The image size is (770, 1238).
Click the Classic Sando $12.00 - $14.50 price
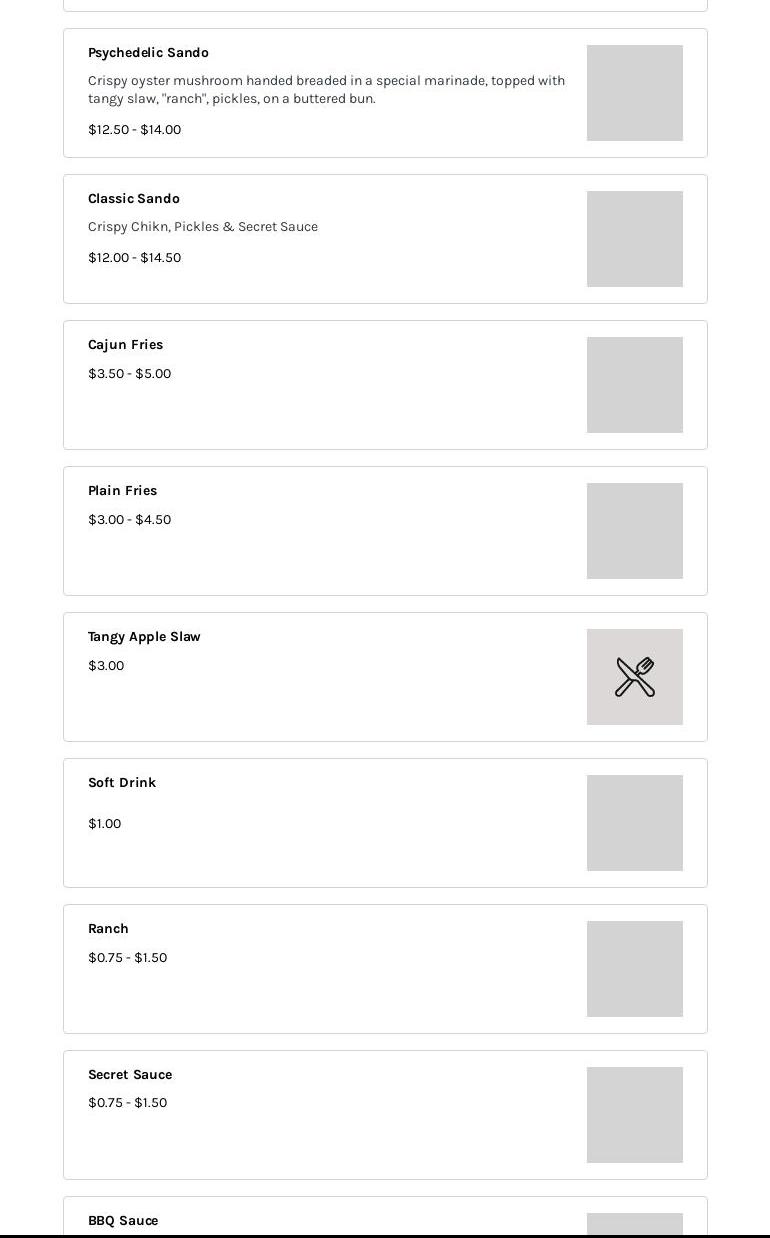[x=134, y=258]
